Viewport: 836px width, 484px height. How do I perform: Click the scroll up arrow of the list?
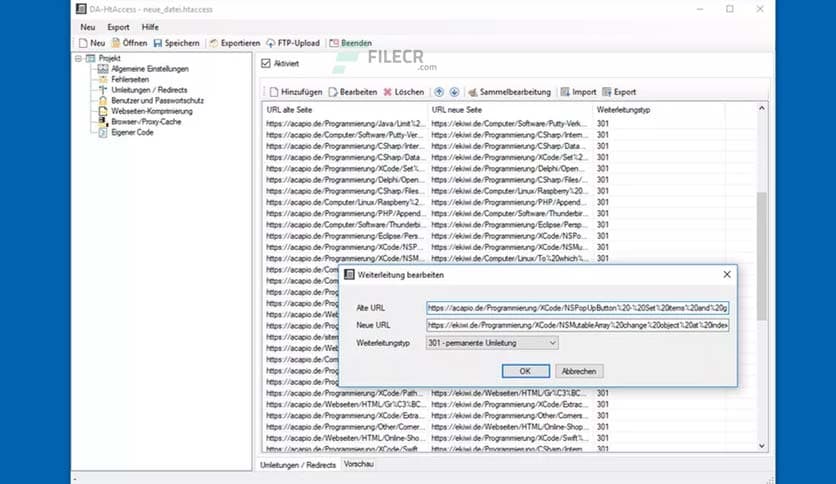point(762,108)
